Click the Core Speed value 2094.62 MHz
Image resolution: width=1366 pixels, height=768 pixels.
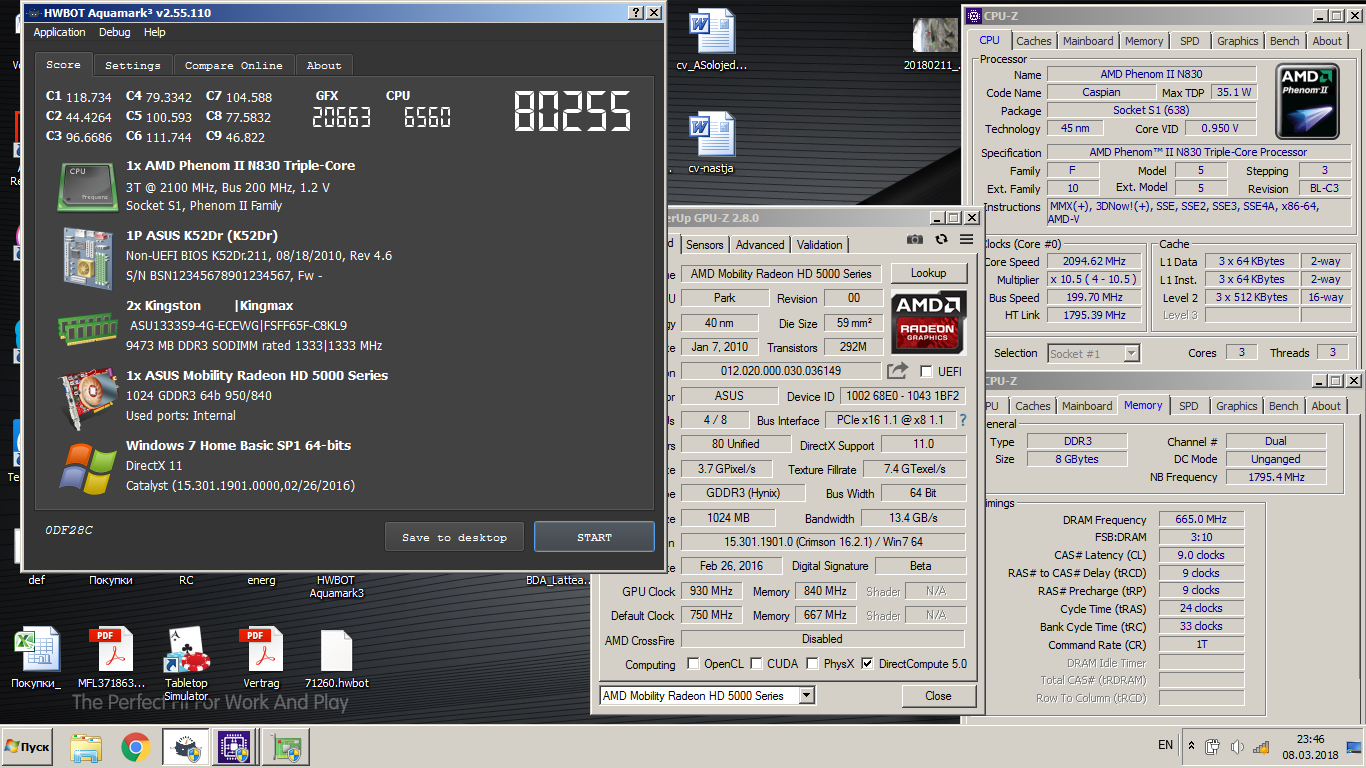1094,261
